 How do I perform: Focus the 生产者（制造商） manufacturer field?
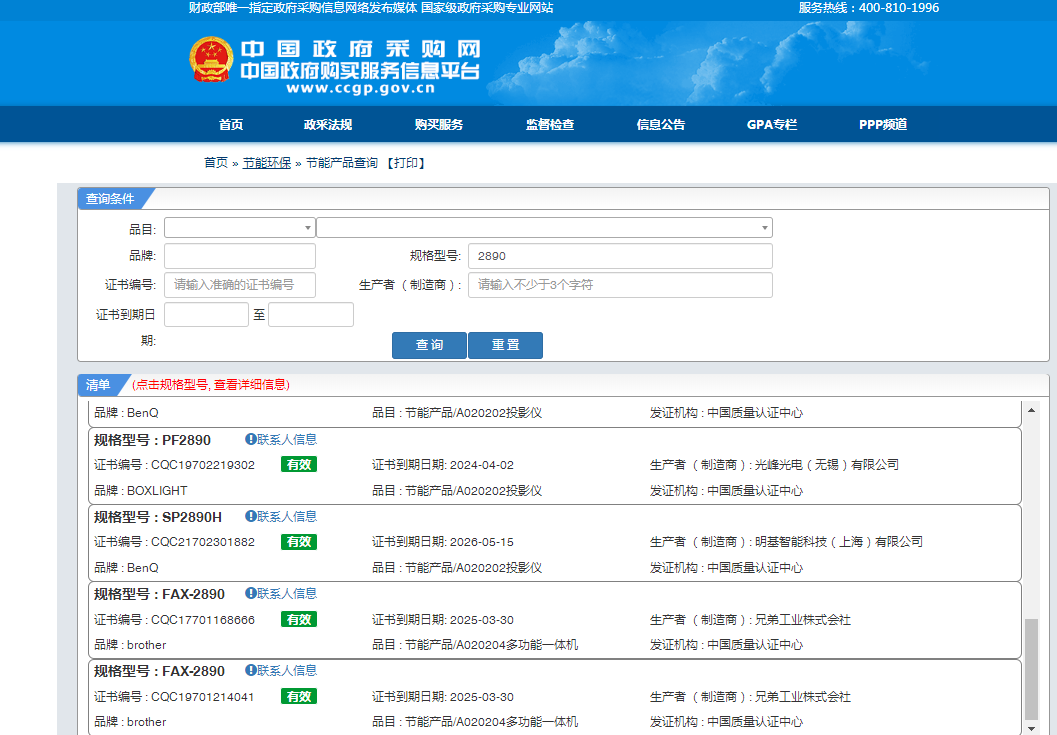tap(620, 285)
